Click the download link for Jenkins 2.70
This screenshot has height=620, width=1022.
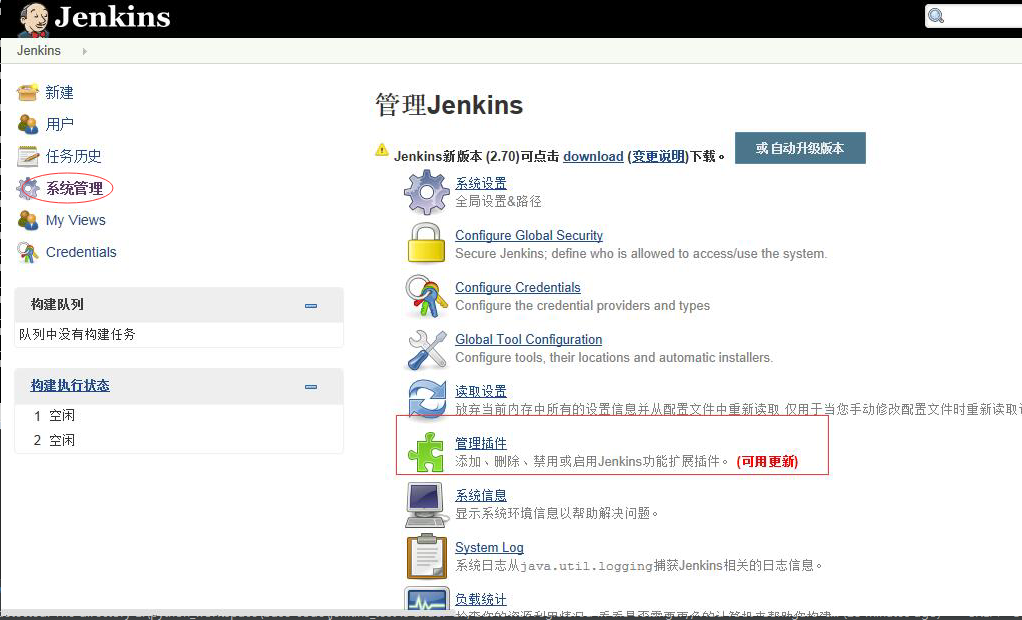(593, 156)
